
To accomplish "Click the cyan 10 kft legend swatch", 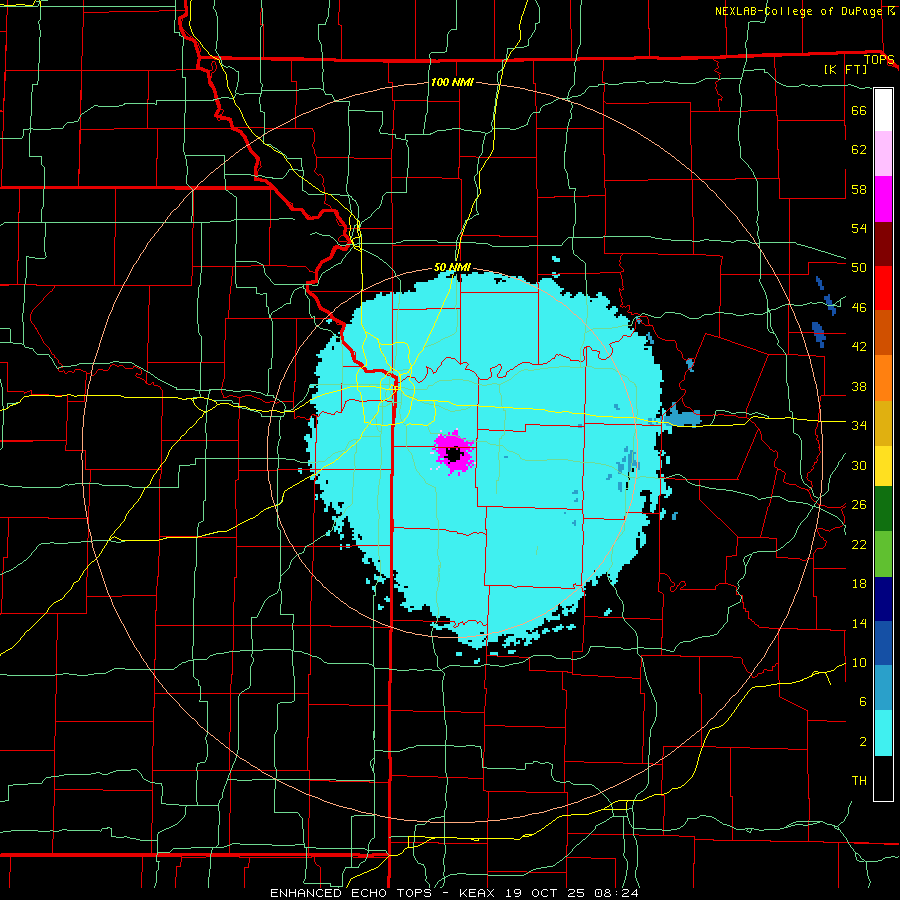I will (x=883, y=733).
